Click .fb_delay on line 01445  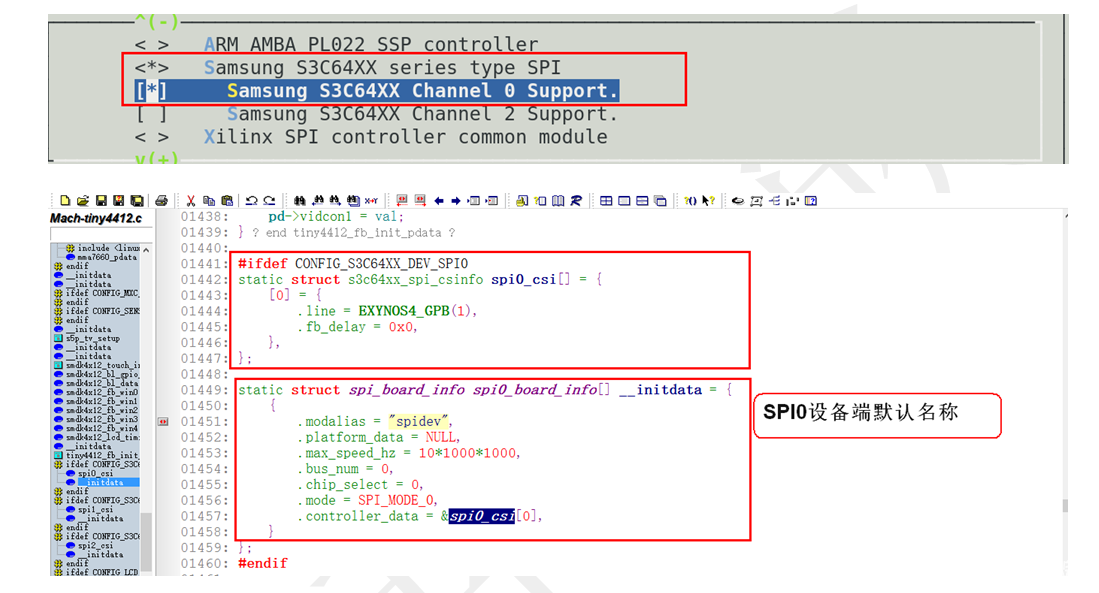[x=332, y=327]
